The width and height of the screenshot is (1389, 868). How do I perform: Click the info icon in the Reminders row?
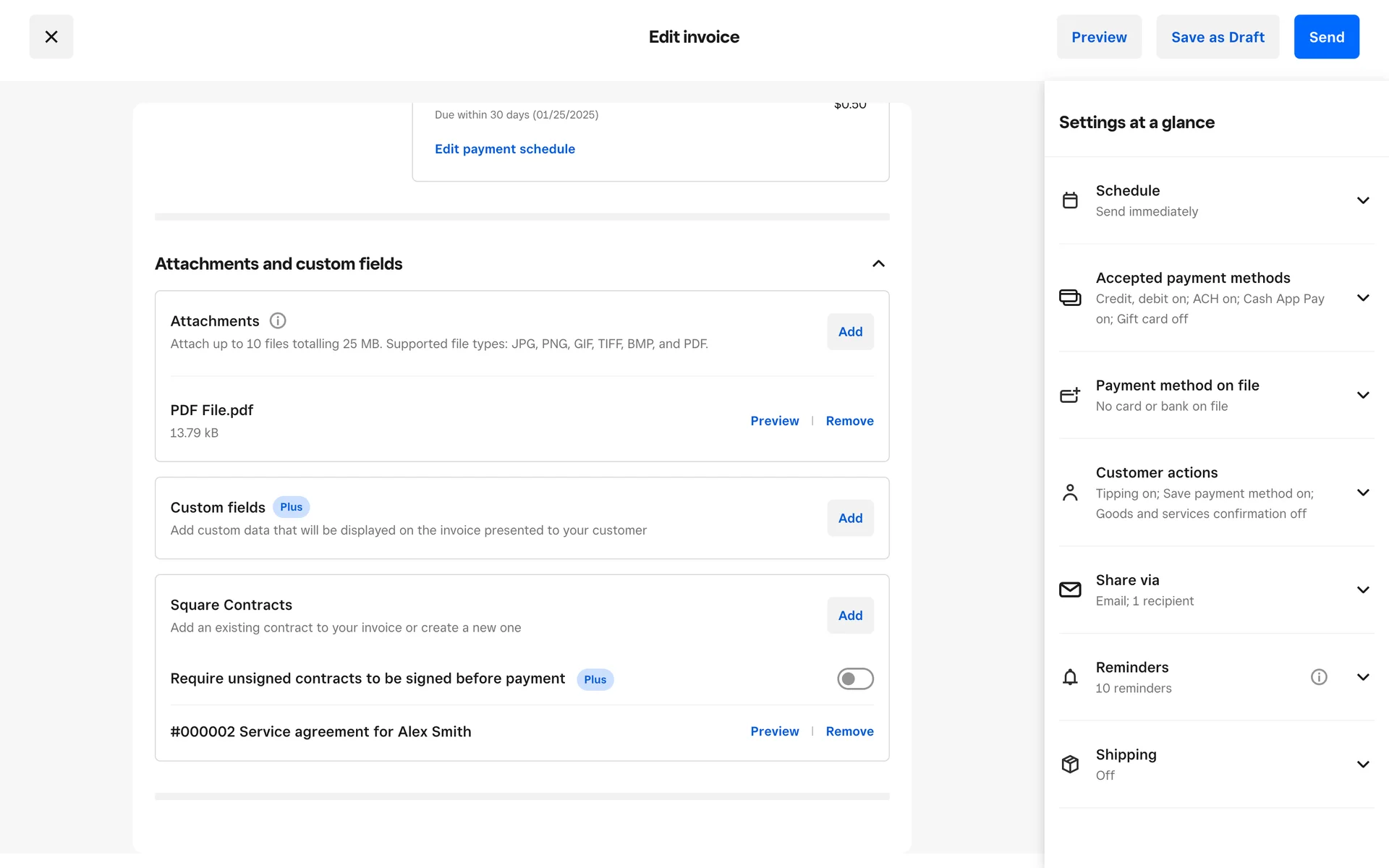tap(1319, 677)
